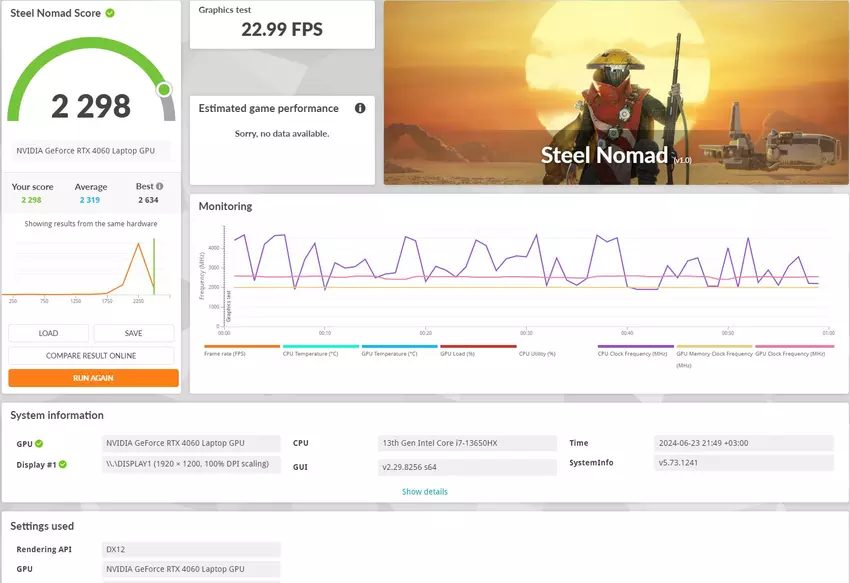Click the Estimated game performance info icon
Viewport: 850px width, 583px height.
tap(360, 108)
